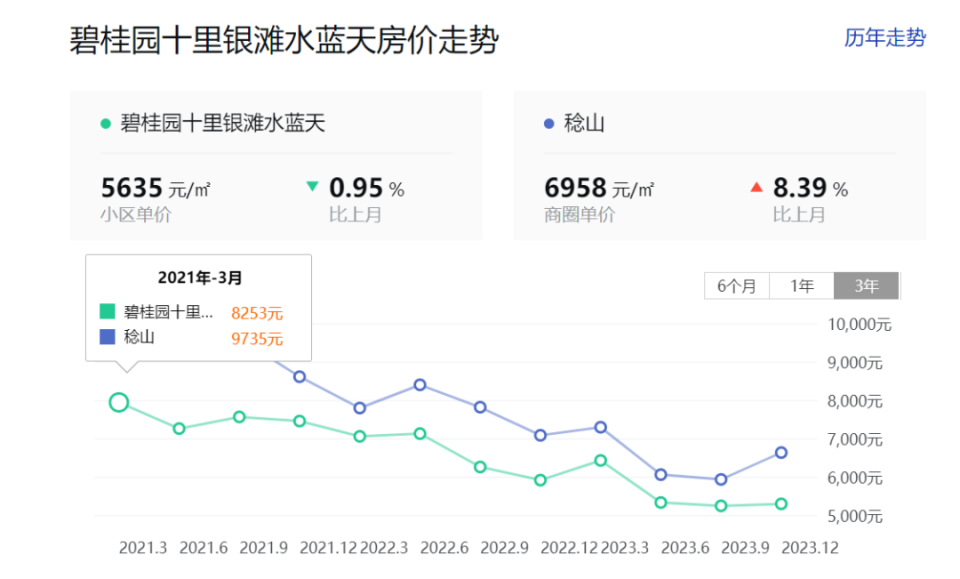The image size is (960, 579).
Task: Click the green line point for 2023.6
Action: click(661, 502)
